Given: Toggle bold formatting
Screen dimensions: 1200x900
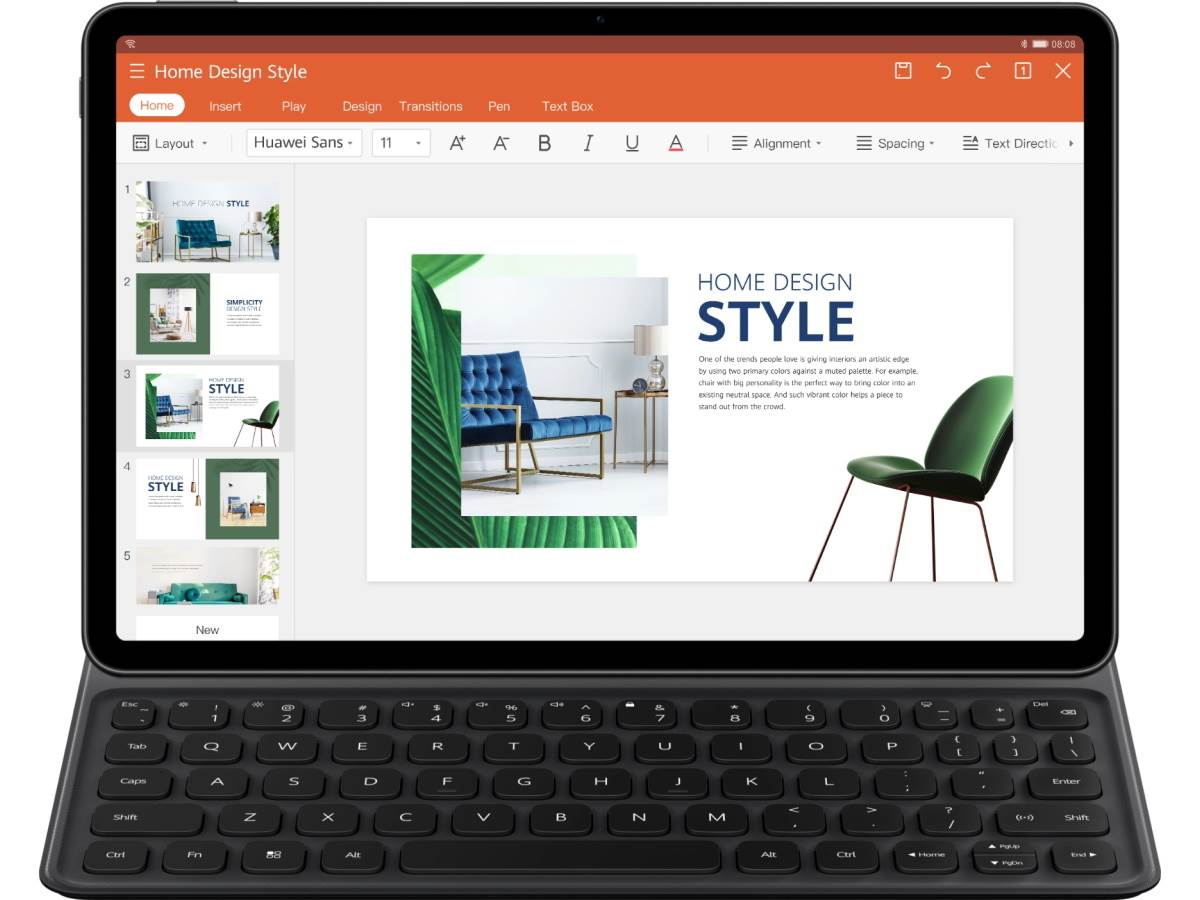Looking at the screenshot, I should pyautogui.click(x=545, y=143).
